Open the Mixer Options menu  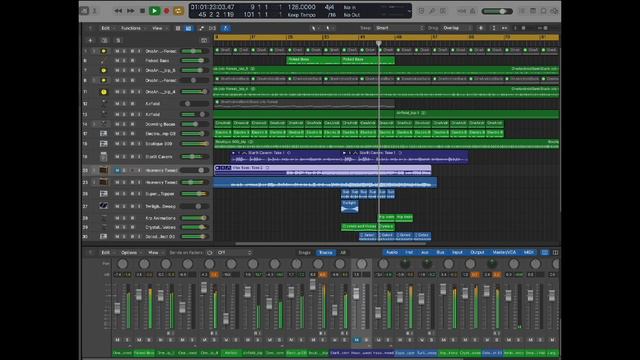[129, 253]
